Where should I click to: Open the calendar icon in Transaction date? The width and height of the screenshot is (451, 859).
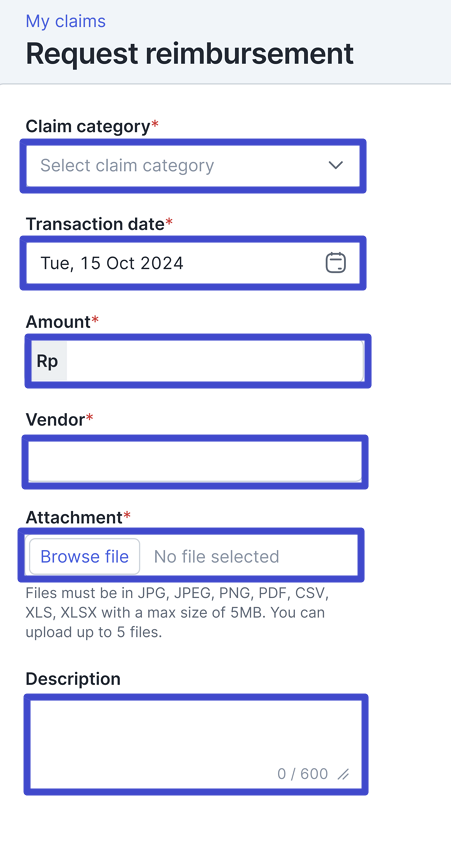[x=335, y=263]
